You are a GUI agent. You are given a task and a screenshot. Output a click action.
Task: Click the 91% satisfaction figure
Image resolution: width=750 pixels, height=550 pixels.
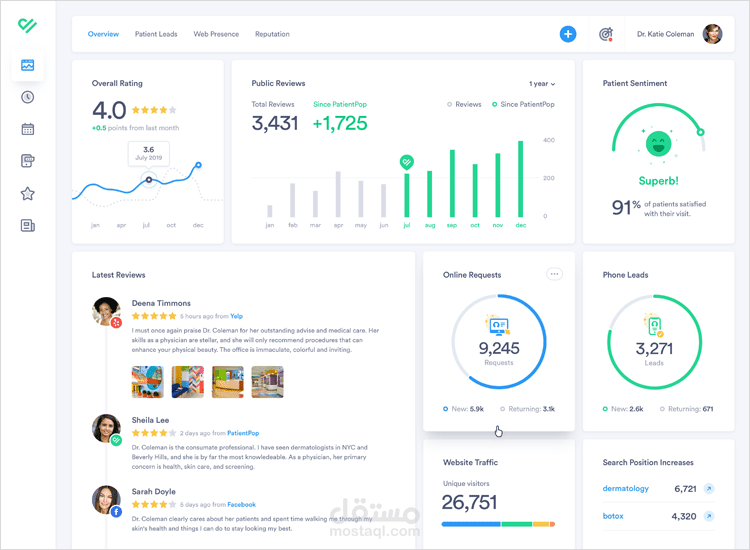coord(626,207)
